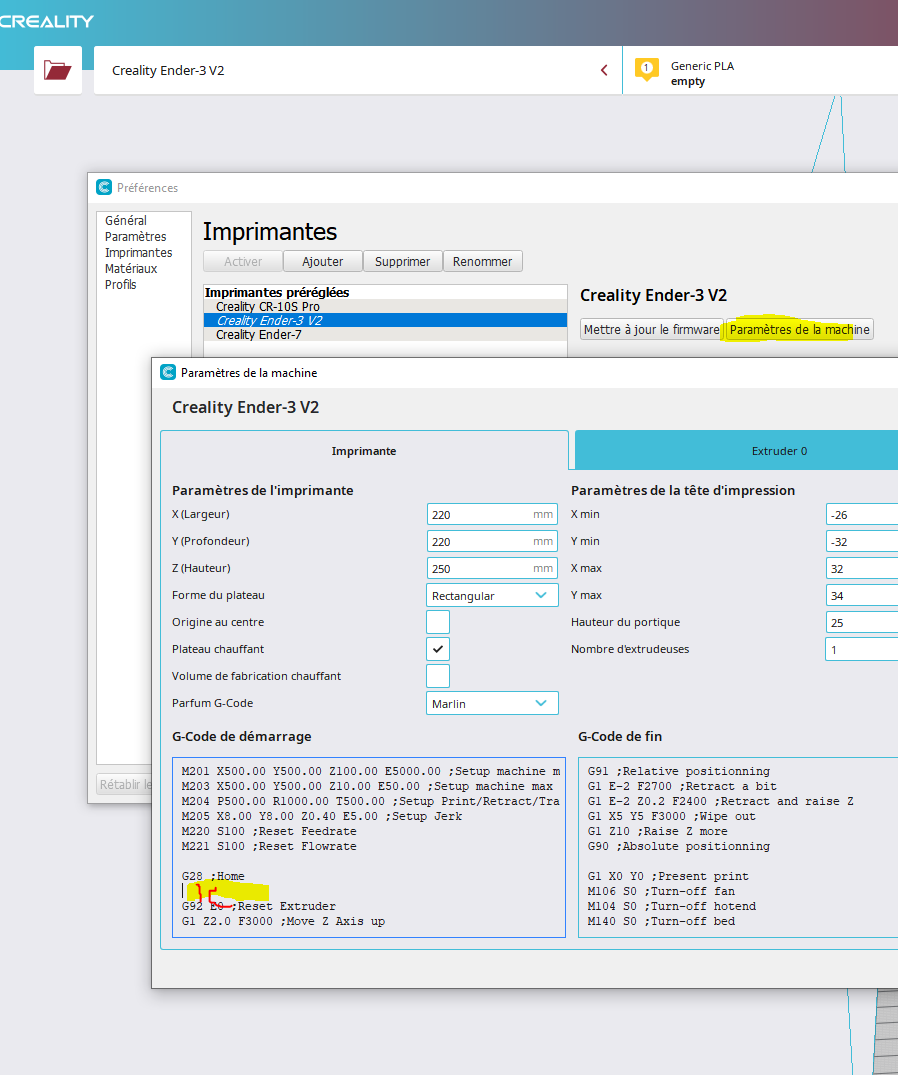Click the M140 S0 Turn-off bed line
Screen dimensions: 898x1075
[x=661, y=921]
